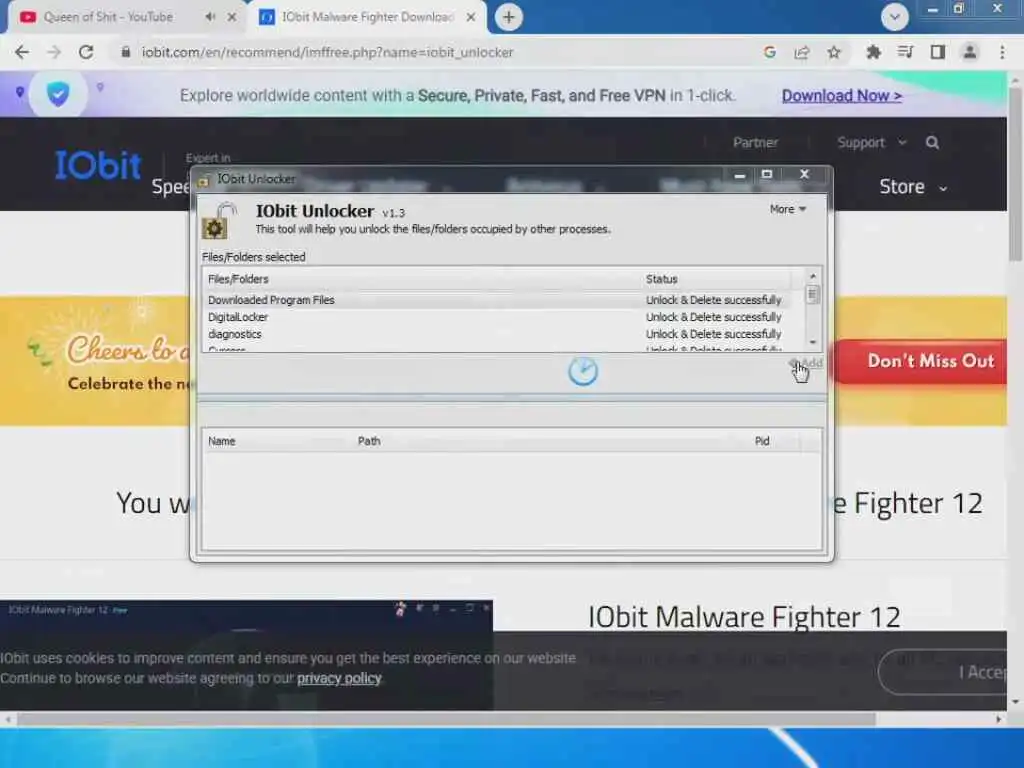Open the user profile icon
1024x768 pixels.
[970, 52]
